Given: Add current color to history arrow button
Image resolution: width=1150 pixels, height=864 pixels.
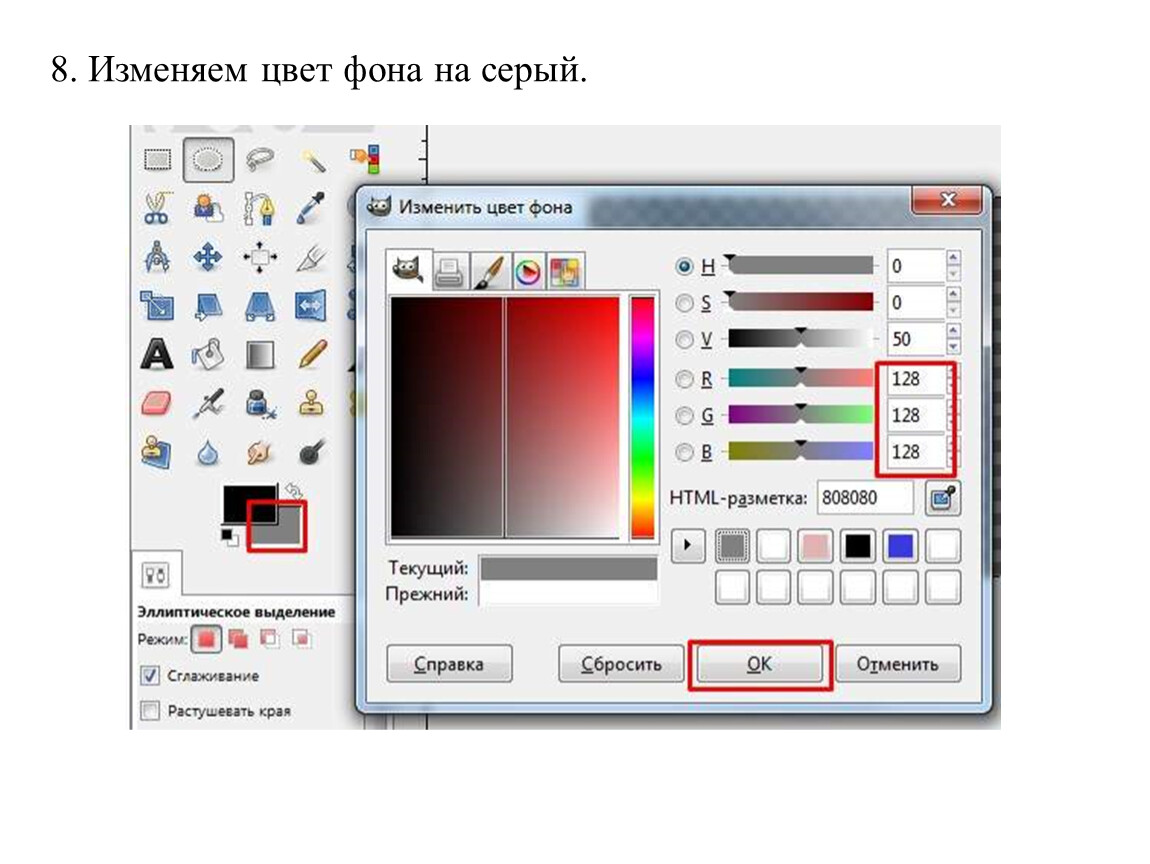Looking at the screenshot, I should pyautogui.click(x=688, y=546).
